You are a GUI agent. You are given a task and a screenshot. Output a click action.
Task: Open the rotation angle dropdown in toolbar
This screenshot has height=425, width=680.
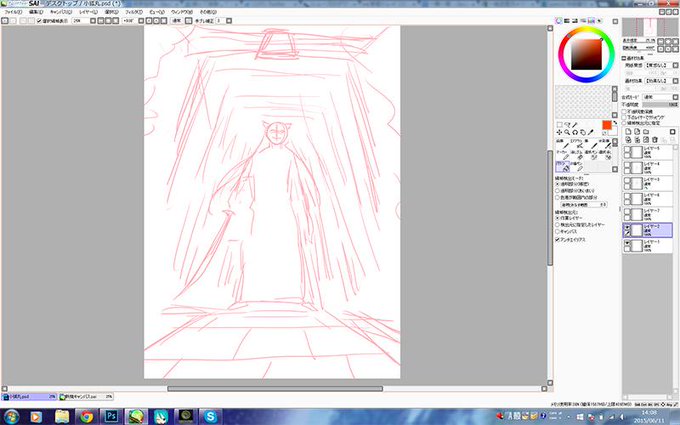pyautogui.click(x=141, y=21)
